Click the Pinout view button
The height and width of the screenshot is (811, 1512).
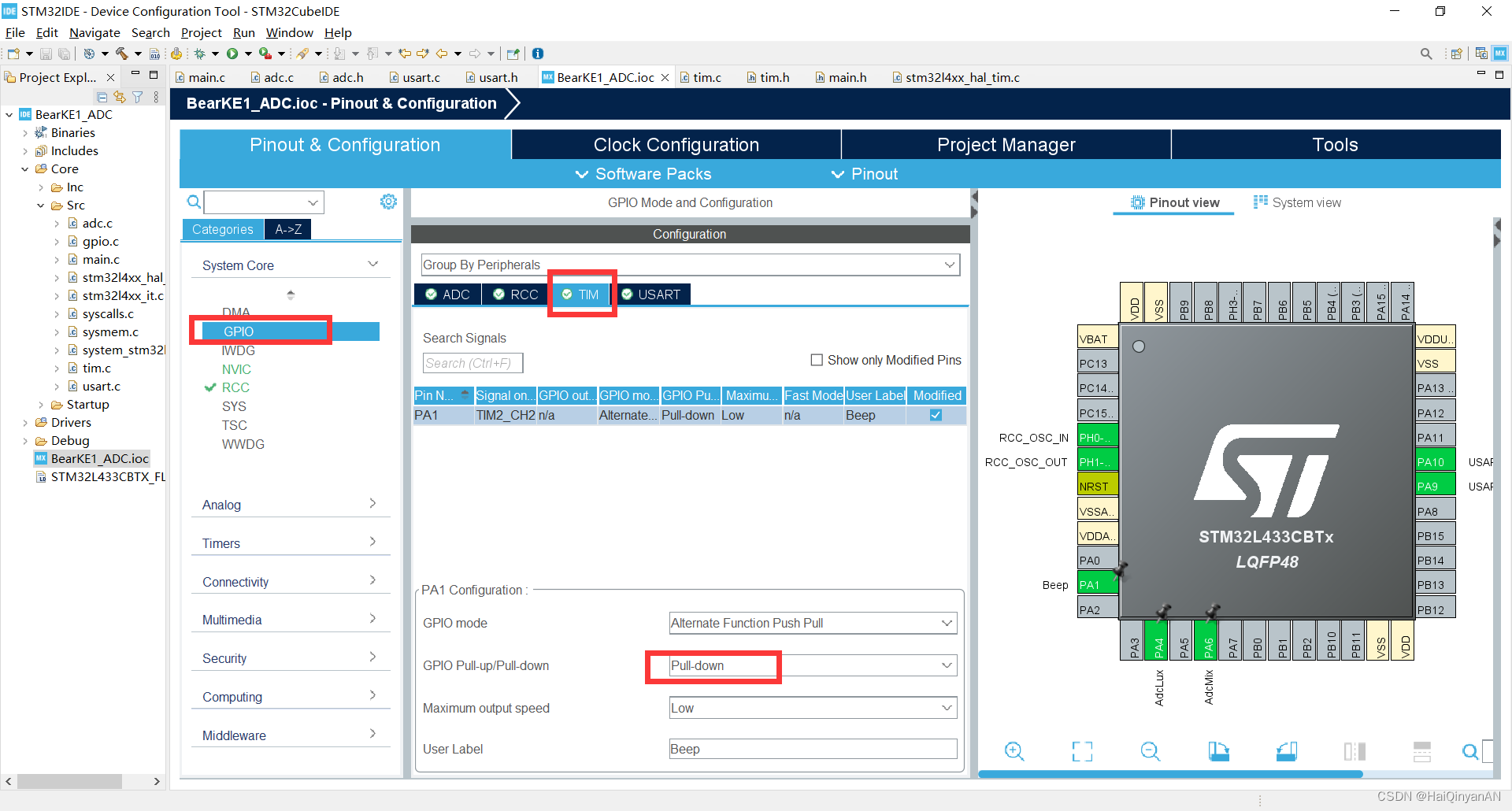pyautogui.click(x=1175, y=202)
